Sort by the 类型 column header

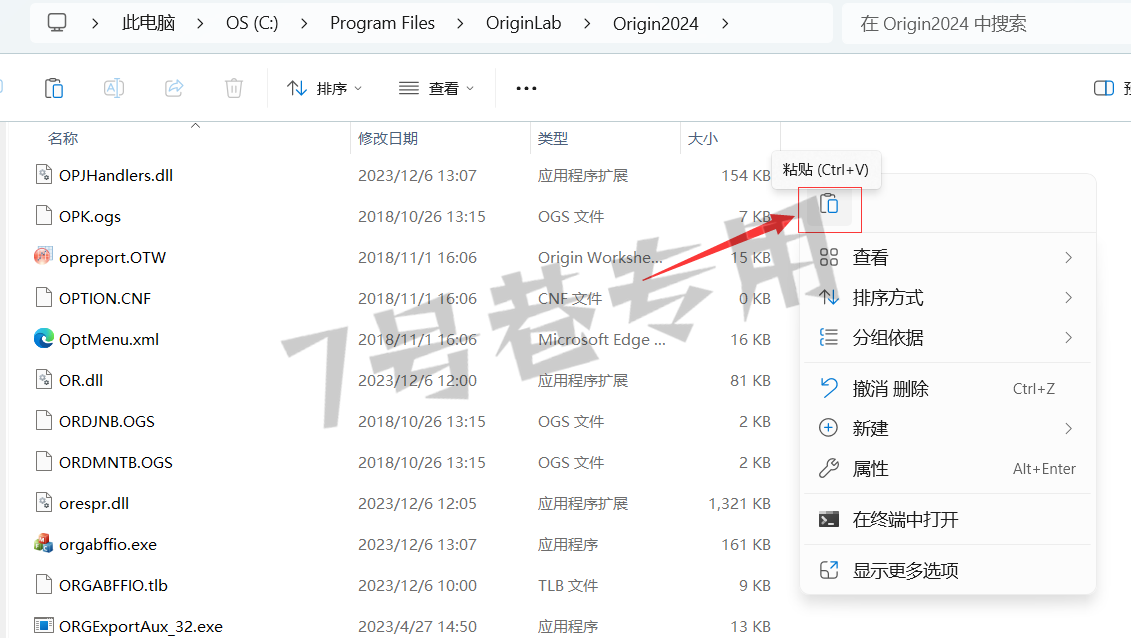[553, 138]
